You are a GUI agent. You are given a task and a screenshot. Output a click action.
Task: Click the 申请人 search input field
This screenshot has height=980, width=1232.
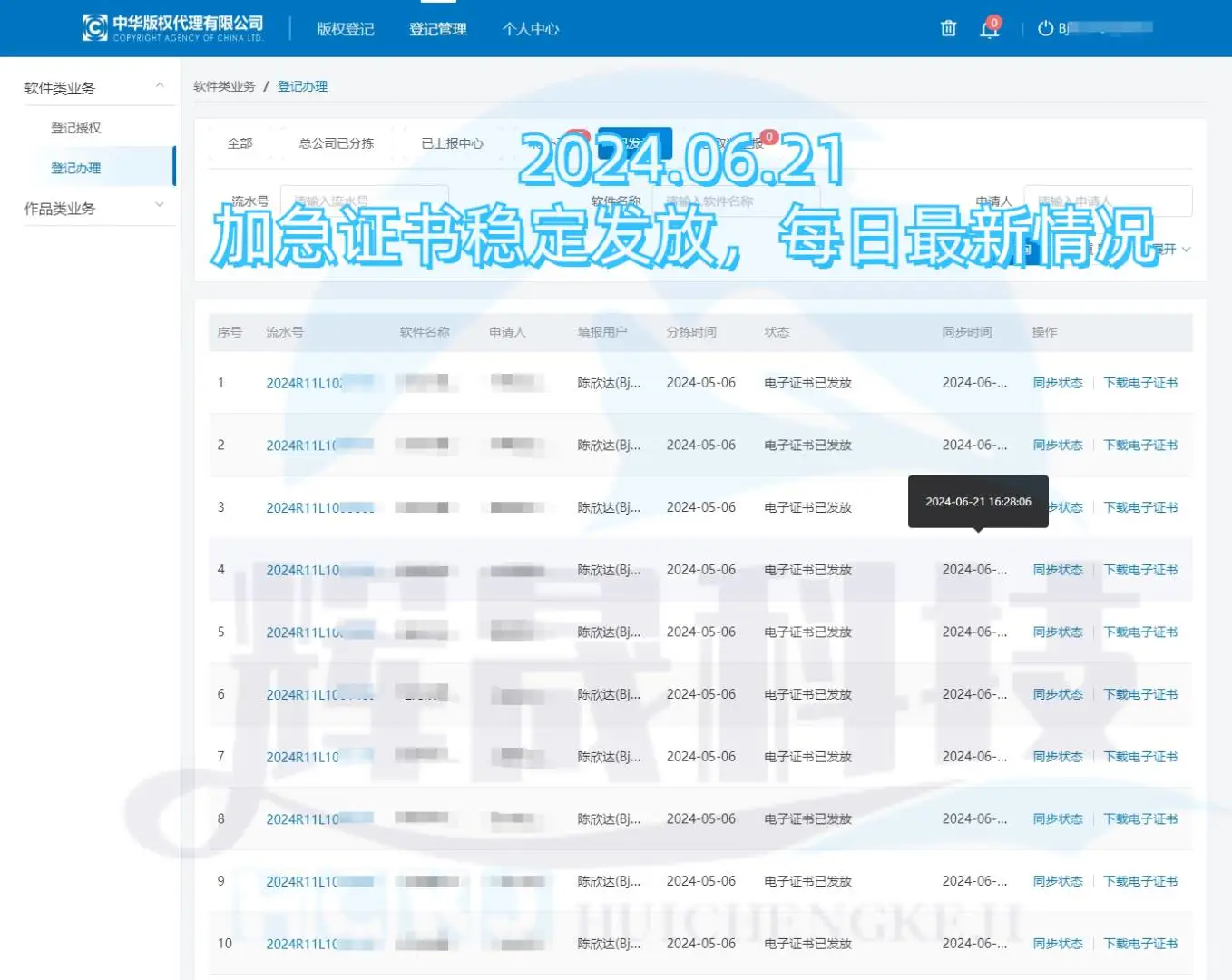(1109, 201)
